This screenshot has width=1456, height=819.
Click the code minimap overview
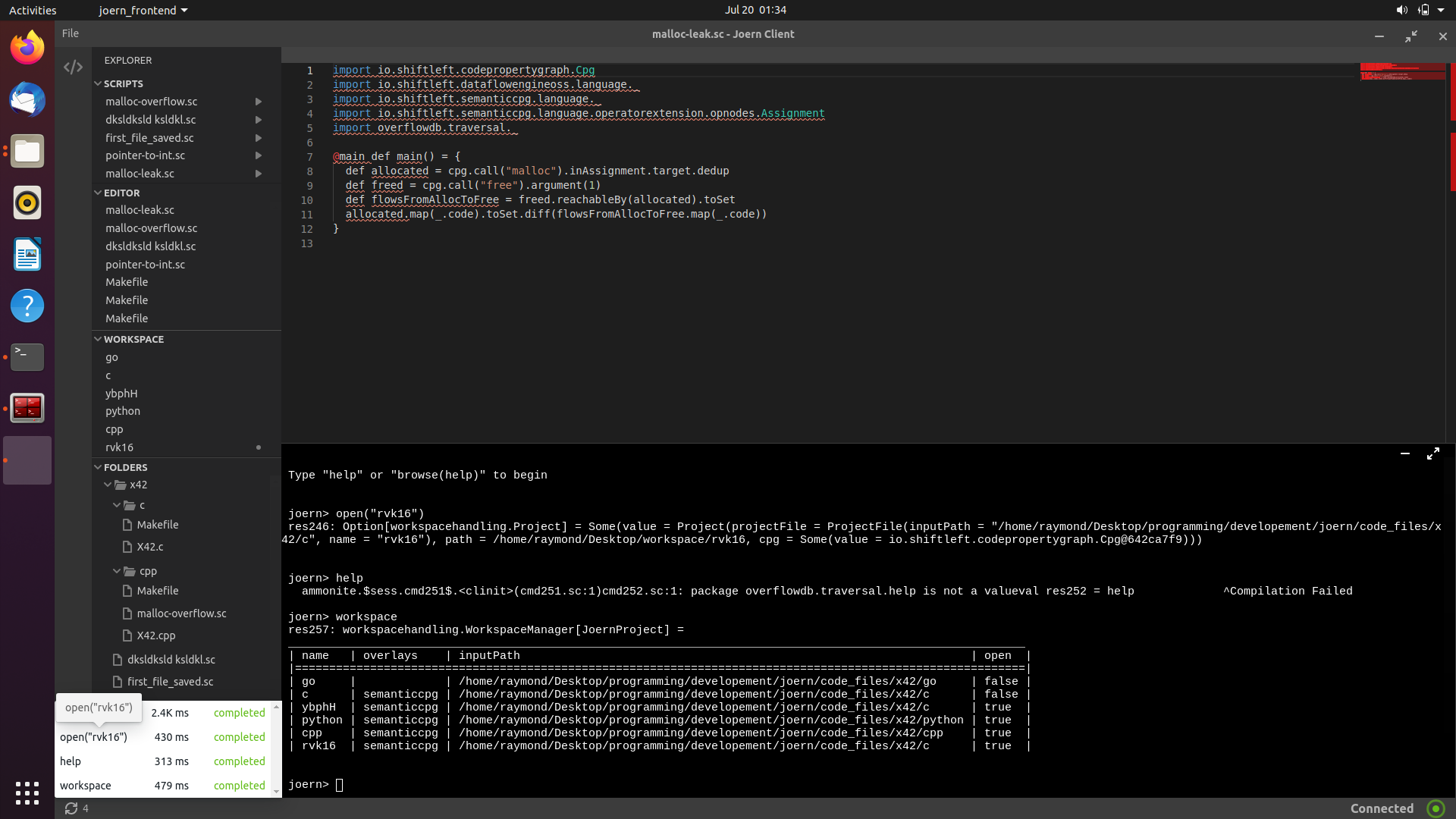(x=1401, y=72)
